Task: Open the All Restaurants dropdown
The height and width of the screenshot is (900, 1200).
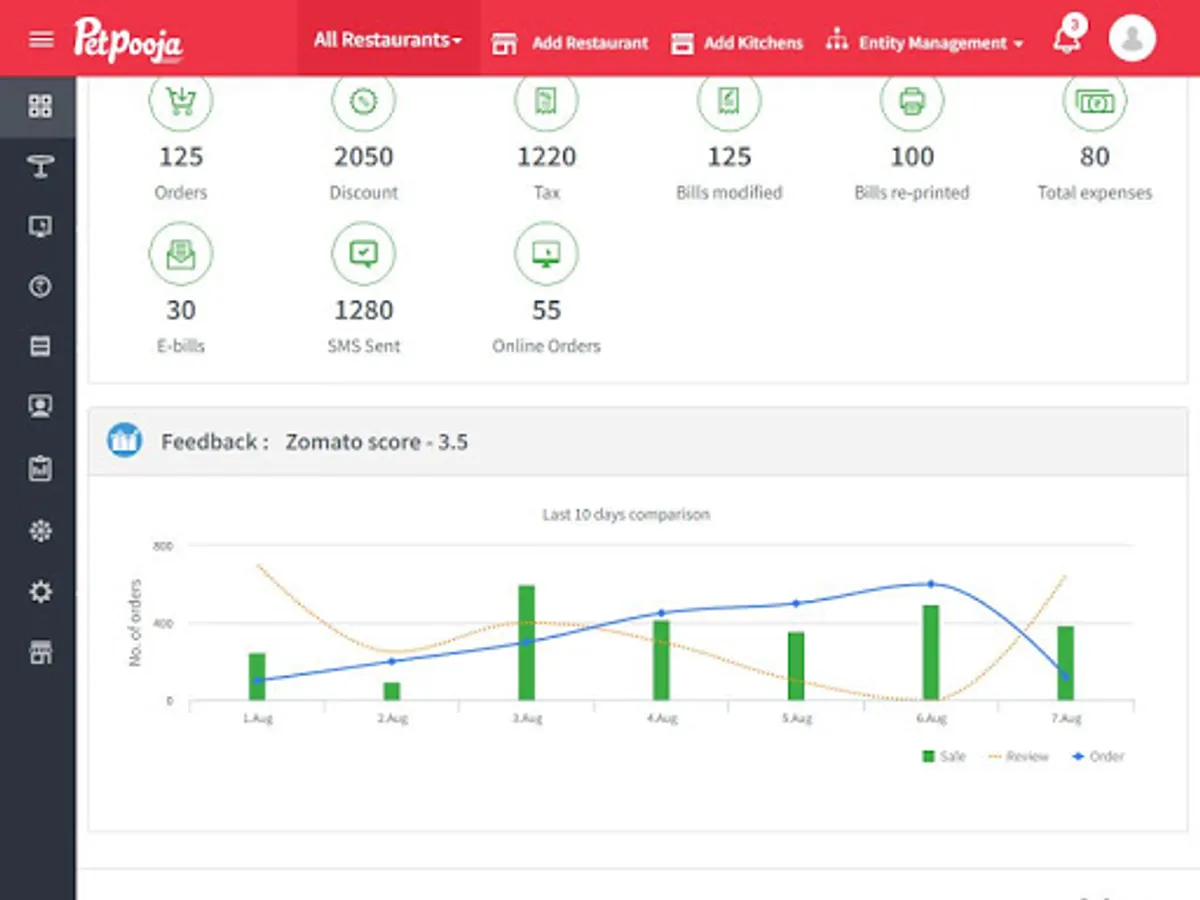Action: click(x=388, y=40)
